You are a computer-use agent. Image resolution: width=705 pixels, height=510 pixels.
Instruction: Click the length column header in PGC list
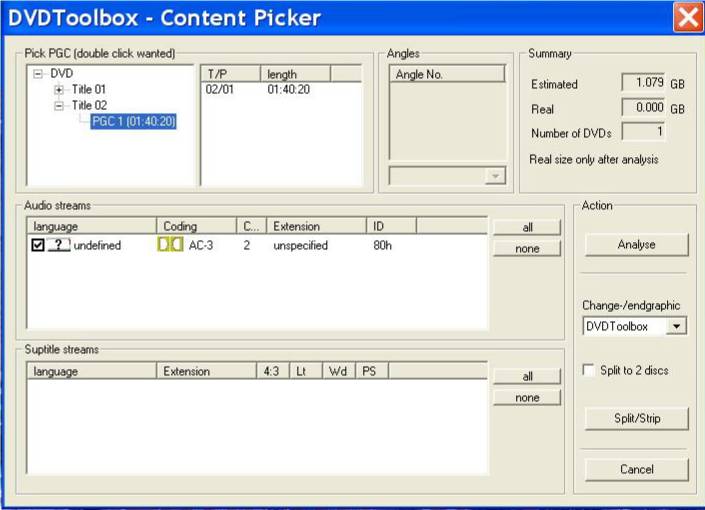pos(295,74)
